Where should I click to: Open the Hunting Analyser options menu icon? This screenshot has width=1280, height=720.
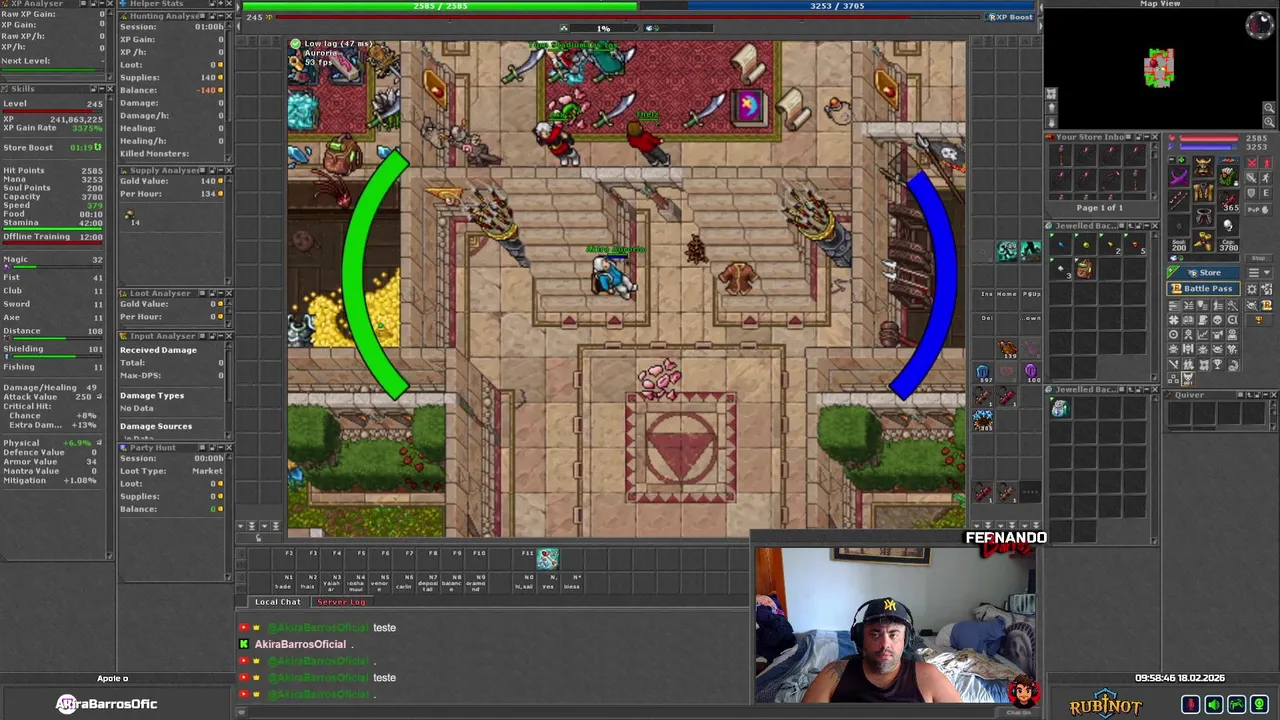(x=202, y=16)
